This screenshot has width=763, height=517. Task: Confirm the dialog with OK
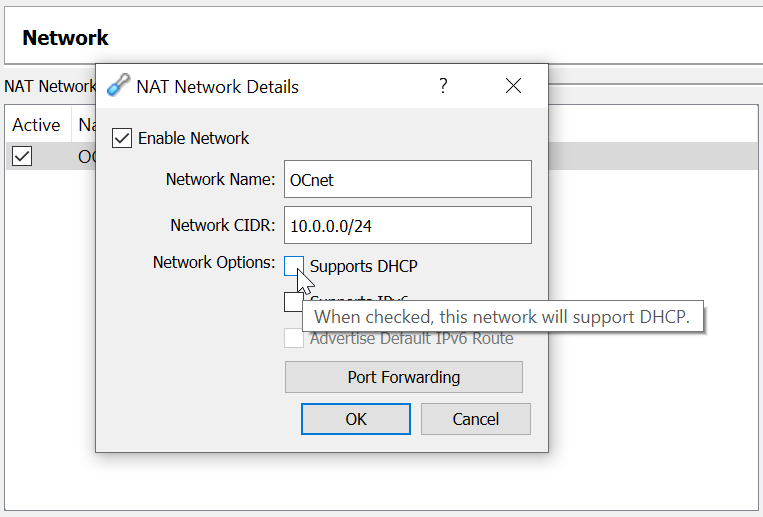(355, 419)
